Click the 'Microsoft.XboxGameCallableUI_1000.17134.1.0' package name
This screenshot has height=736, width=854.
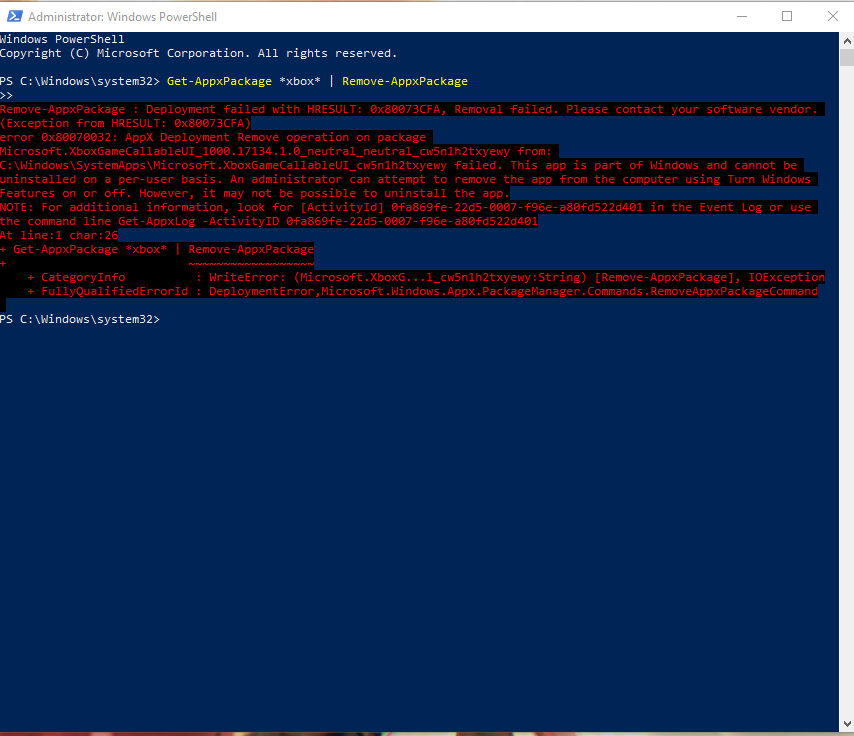point(150,151)
